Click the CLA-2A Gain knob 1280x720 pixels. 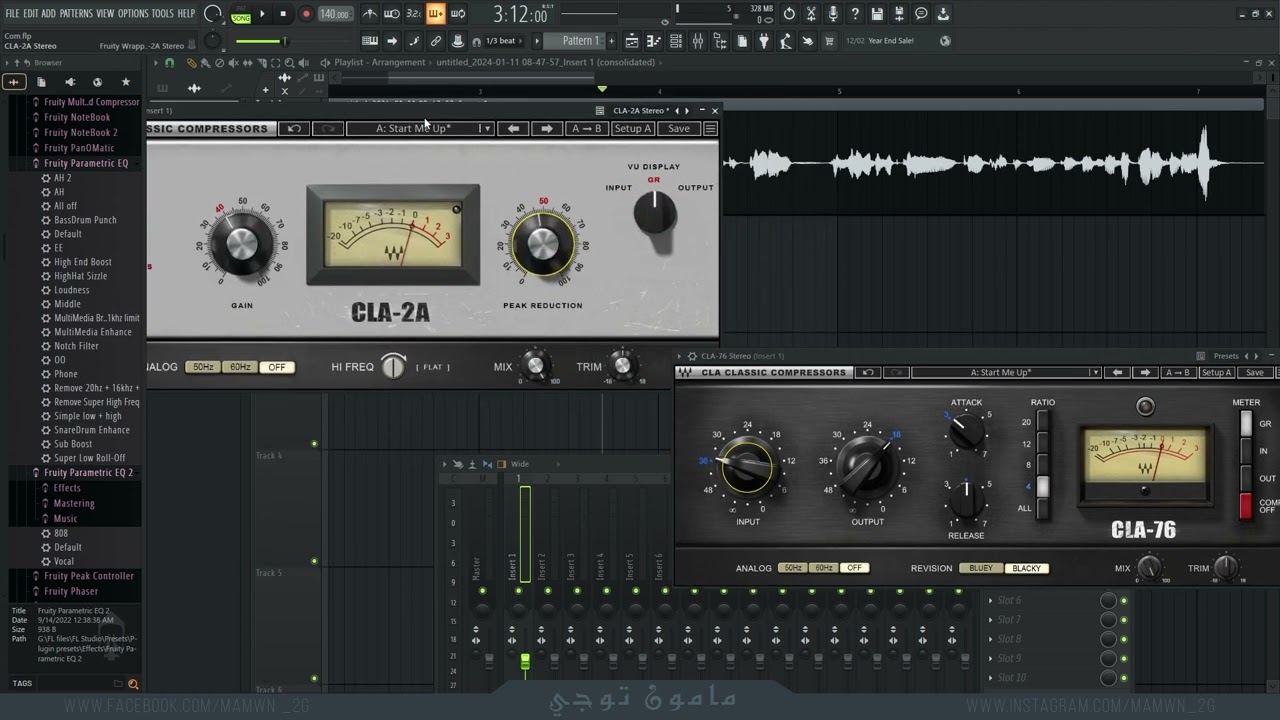click(x=242, y=243)
